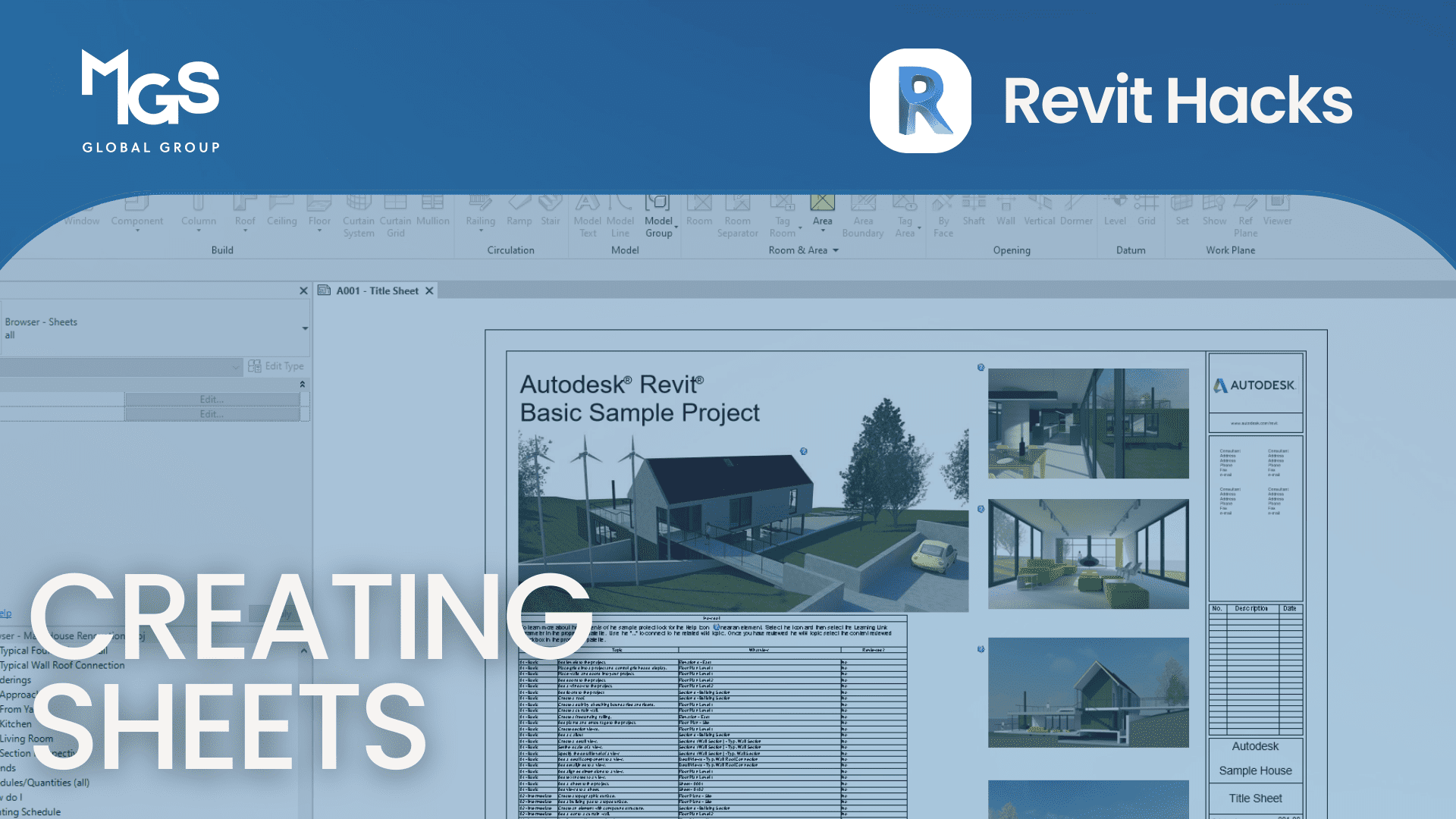
Task: Collapse the properties section chevron
Action: (x=302, y=384)
